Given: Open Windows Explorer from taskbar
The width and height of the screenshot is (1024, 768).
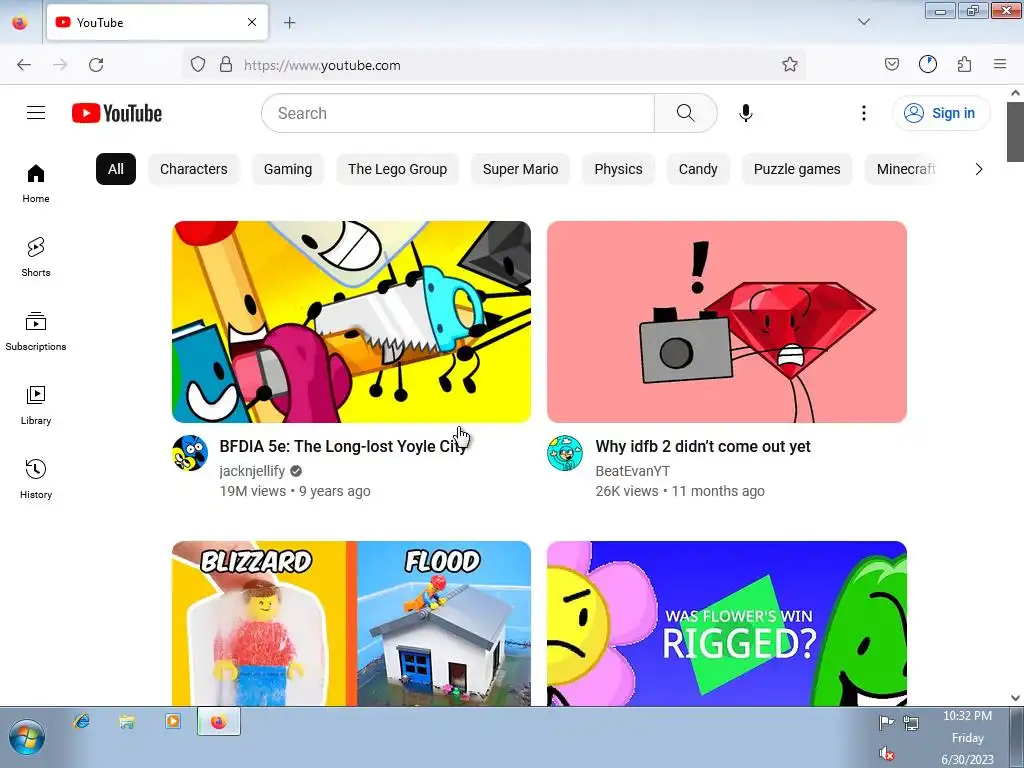Looking at the screenshot, I should click(x=127, y=721).
